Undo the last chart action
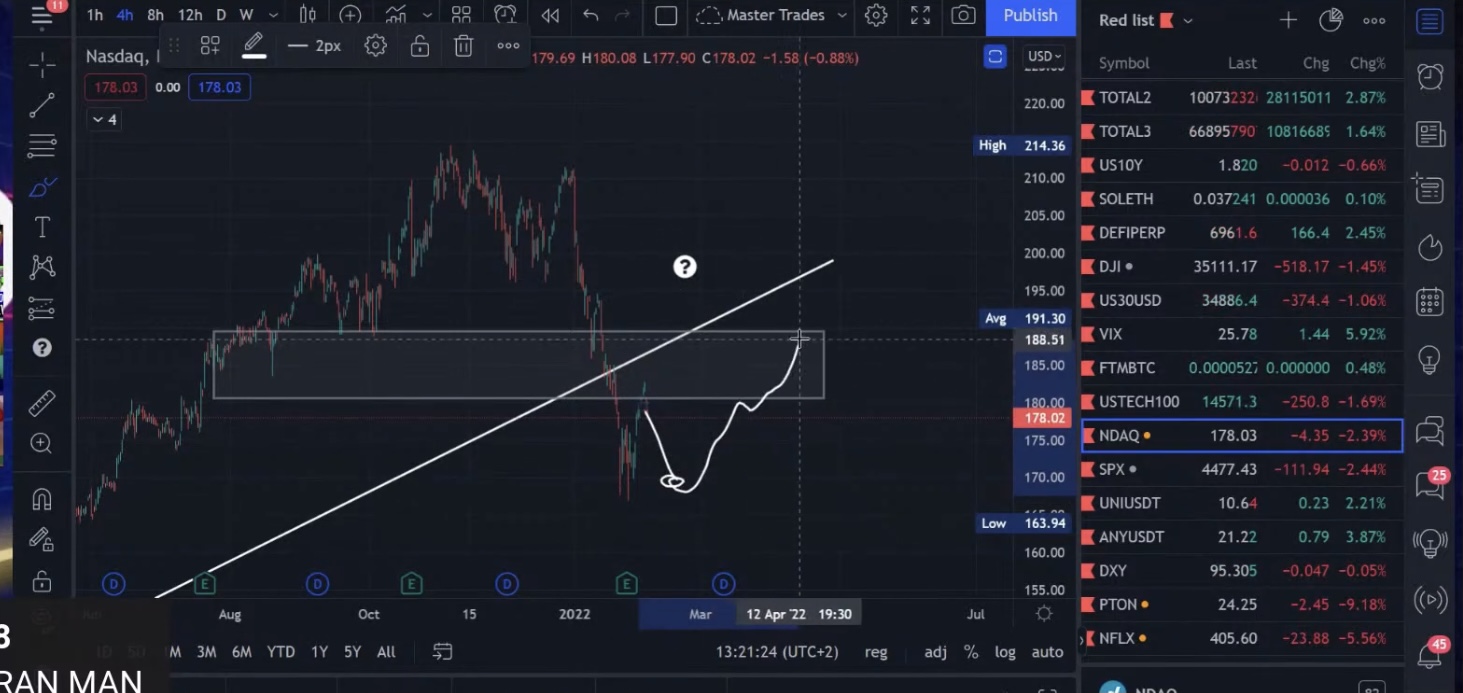 click(591, 15)
